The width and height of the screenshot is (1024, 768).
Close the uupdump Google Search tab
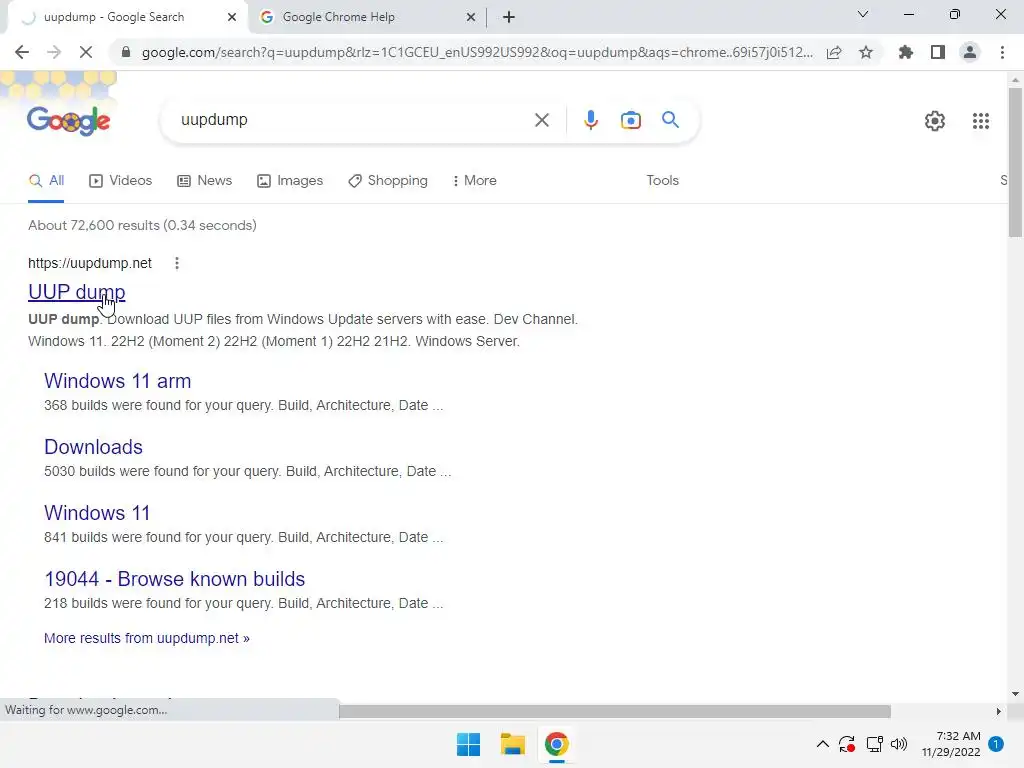[232, 17]
